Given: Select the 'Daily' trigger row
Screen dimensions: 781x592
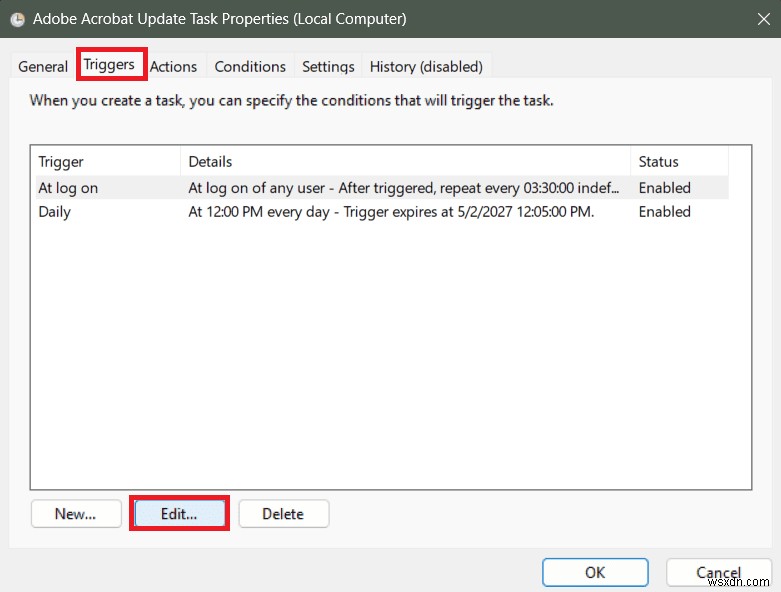Looking at the screenshot, I should point(382,212).
